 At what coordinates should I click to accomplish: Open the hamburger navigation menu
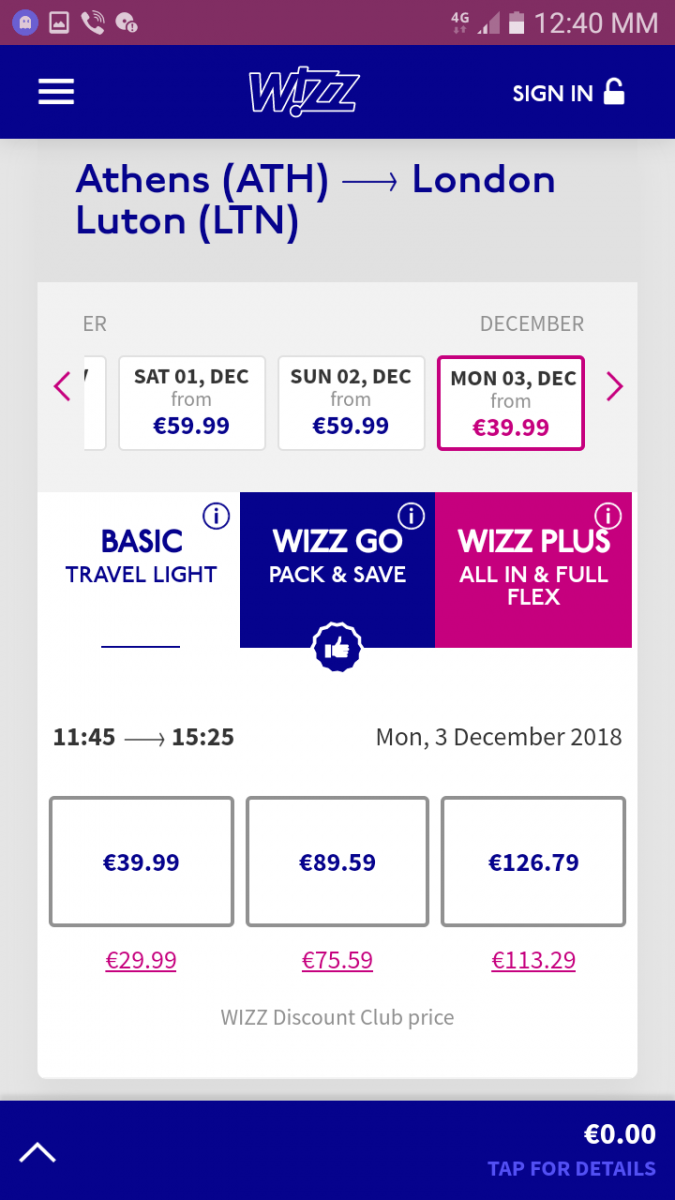point(56,92)
